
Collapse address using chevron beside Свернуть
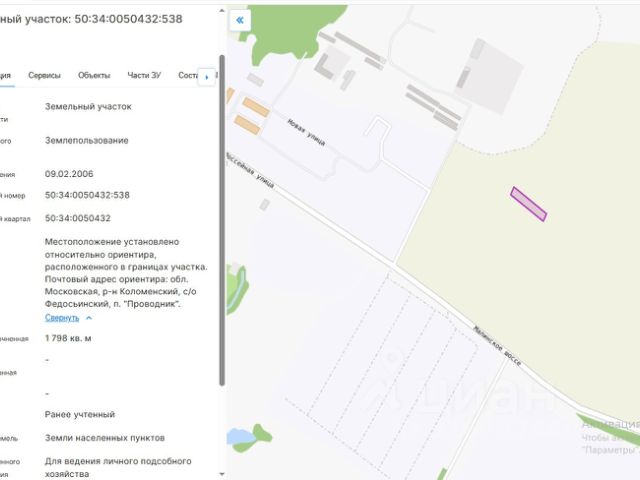tap(89, 318)
